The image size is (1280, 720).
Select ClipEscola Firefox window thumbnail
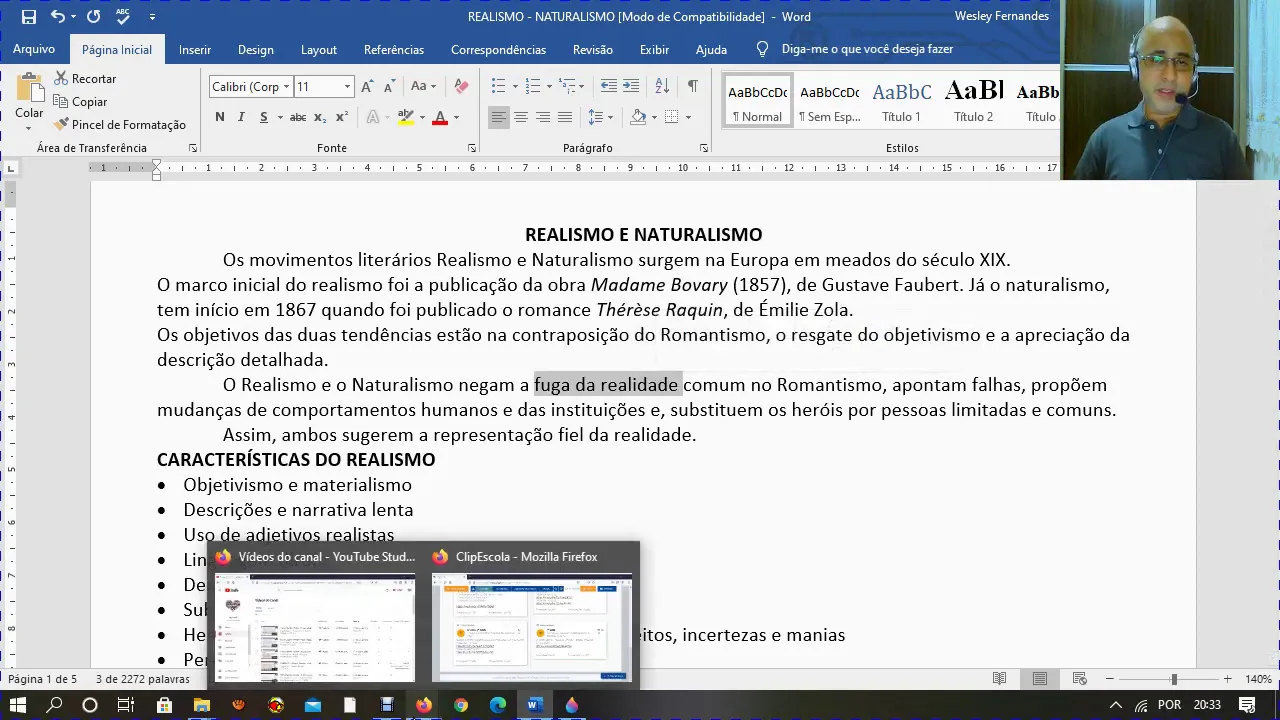coord(532,614)
